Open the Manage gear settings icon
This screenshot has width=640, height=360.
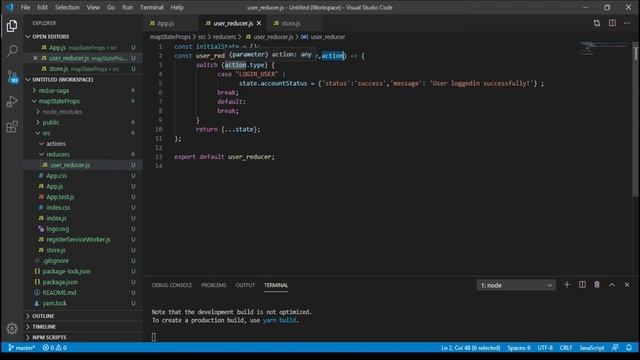(x=12, y=329)
